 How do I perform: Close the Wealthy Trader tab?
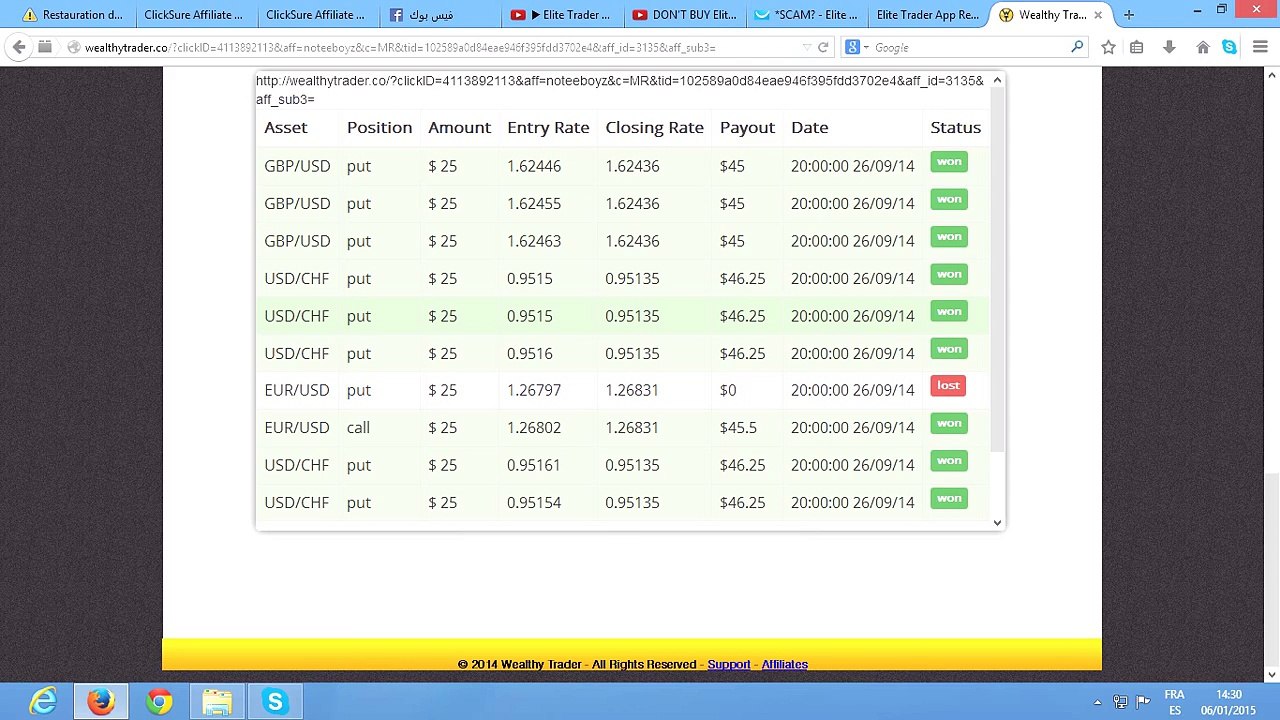[1097, 15]
